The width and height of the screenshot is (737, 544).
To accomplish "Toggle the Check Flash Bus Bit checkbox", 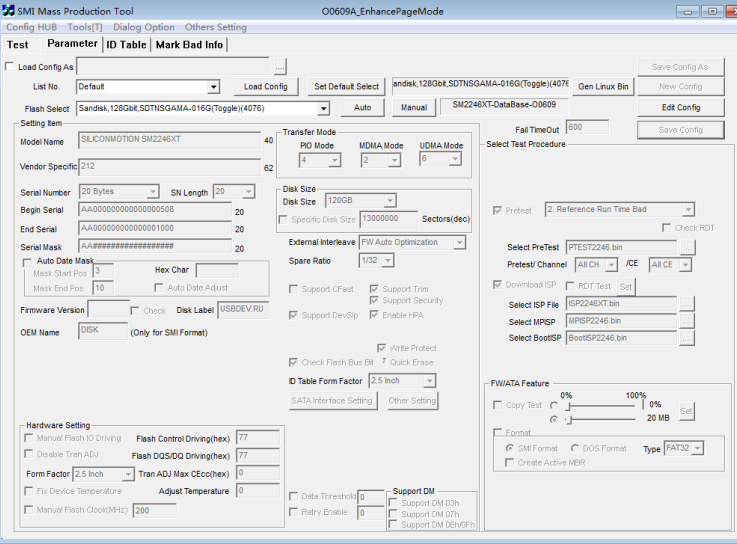I will click(x=293, y=362).
